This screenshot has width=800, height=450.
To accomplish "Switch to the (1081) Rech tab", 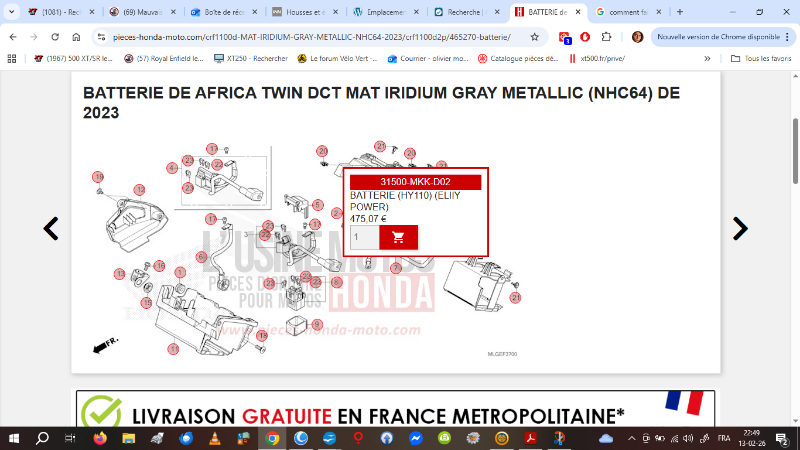I will 61,12.
